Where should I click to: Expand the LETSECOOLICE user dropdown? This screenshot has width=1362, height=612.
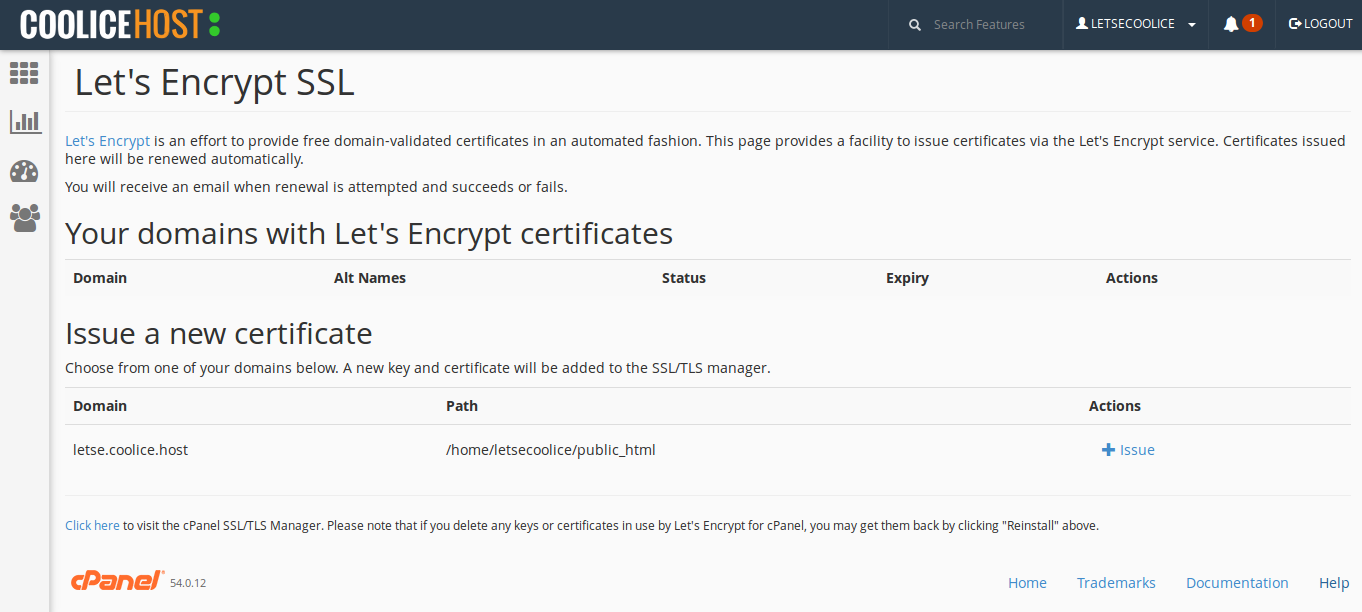point(1135,24)
